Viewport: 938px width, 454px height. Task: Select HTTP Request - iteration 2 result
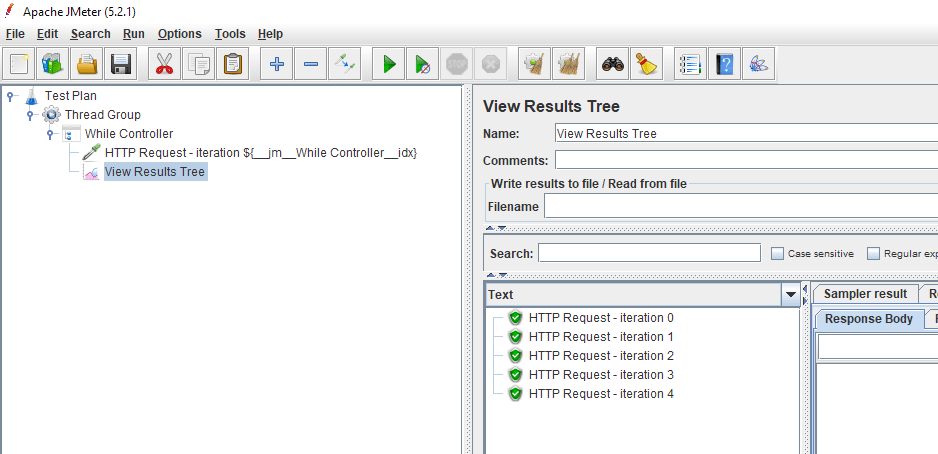(x=601, y=356)
